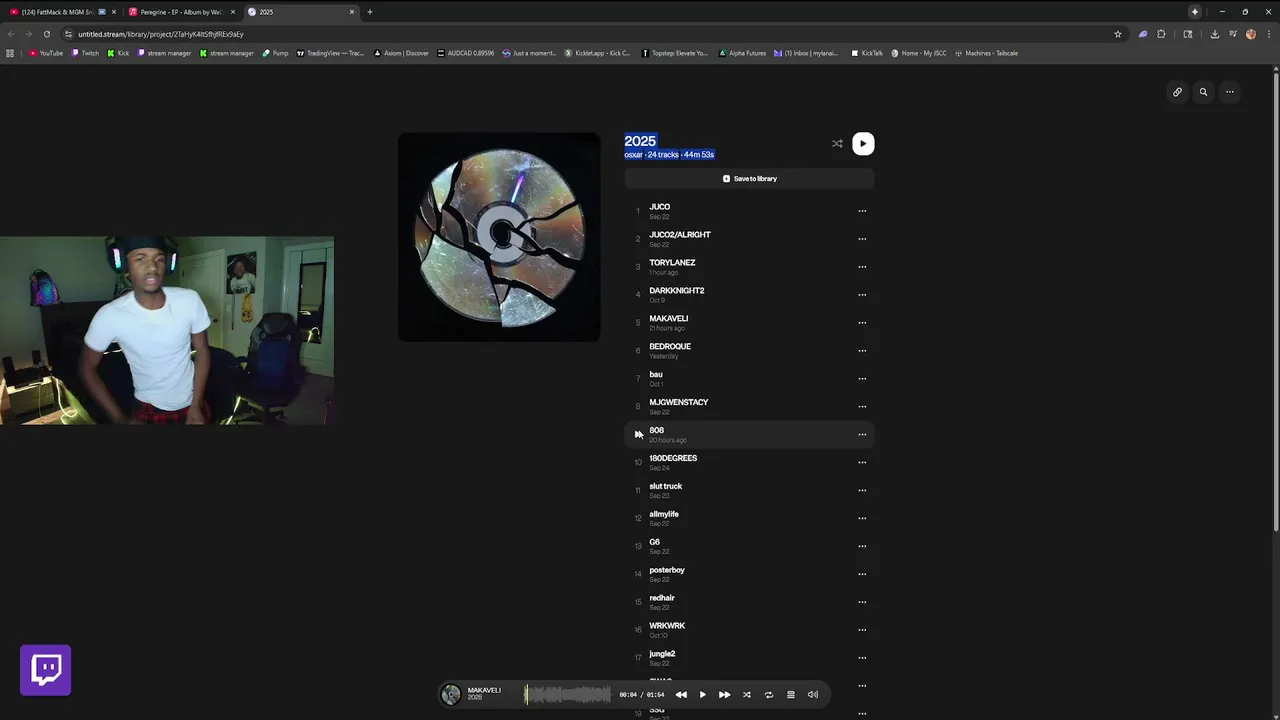Screen dimensions: 1280x720
Task: Open the browser downloads icon
Action: (x=1214, y=34)
